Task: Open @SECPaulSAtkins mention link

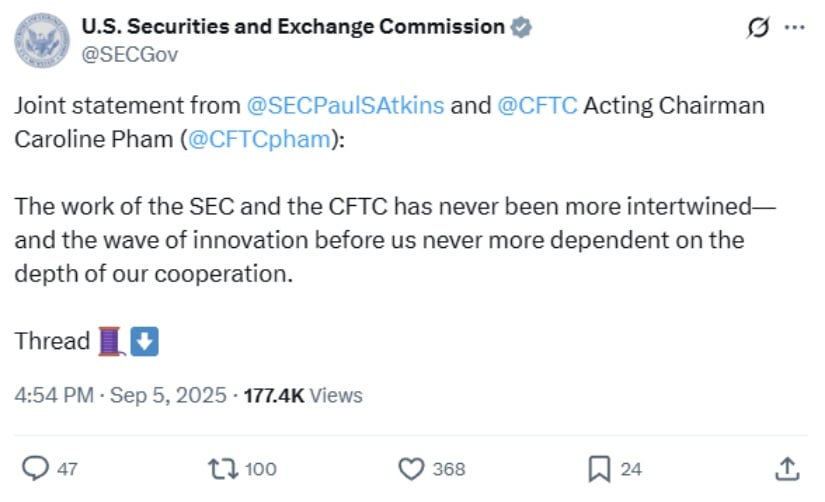Action: [x=346, y=105]
